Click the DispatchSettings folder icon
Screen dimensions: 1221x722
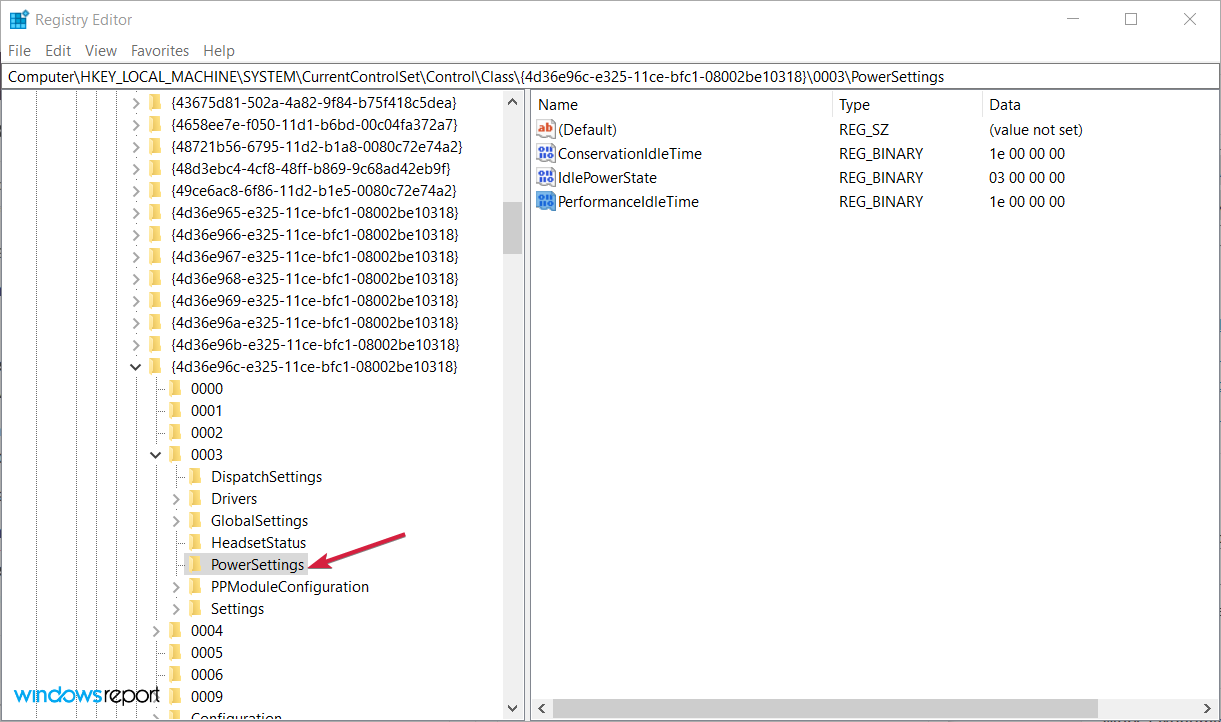point(195,476)
